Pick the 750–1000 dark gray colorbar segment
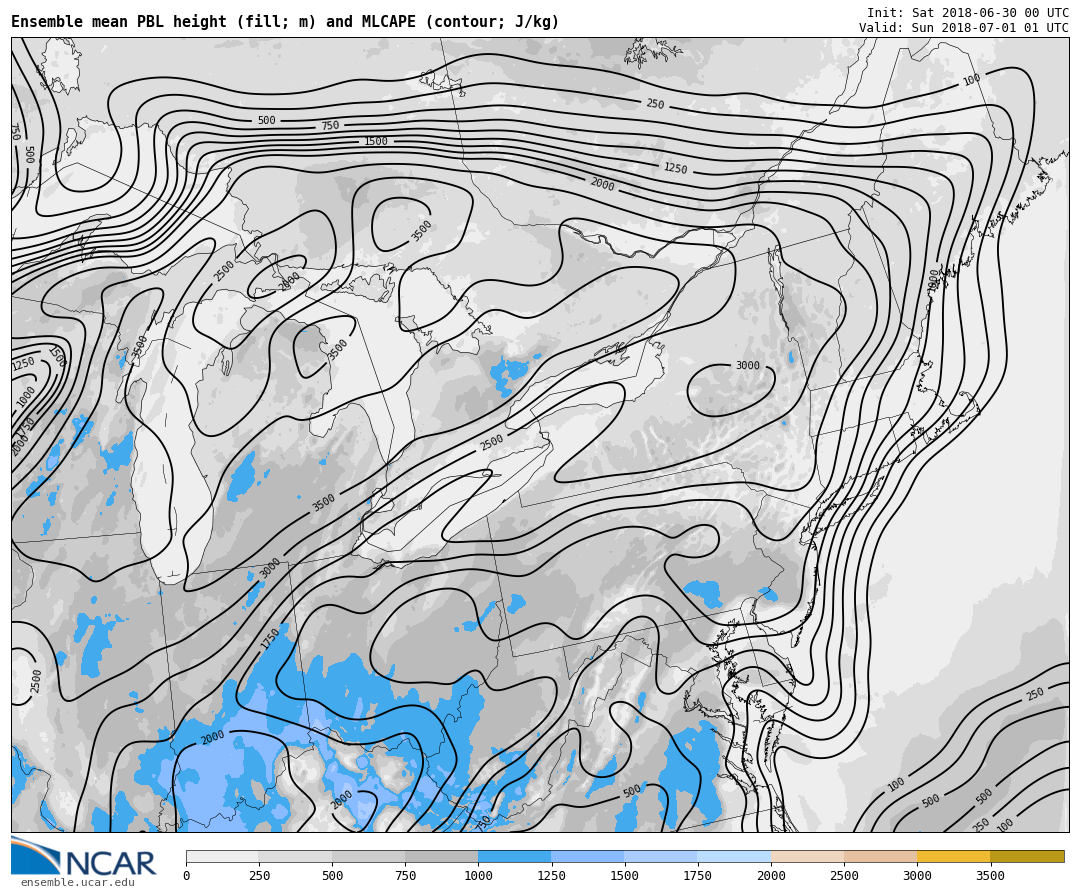The image size is (1080, 895). 442,856
